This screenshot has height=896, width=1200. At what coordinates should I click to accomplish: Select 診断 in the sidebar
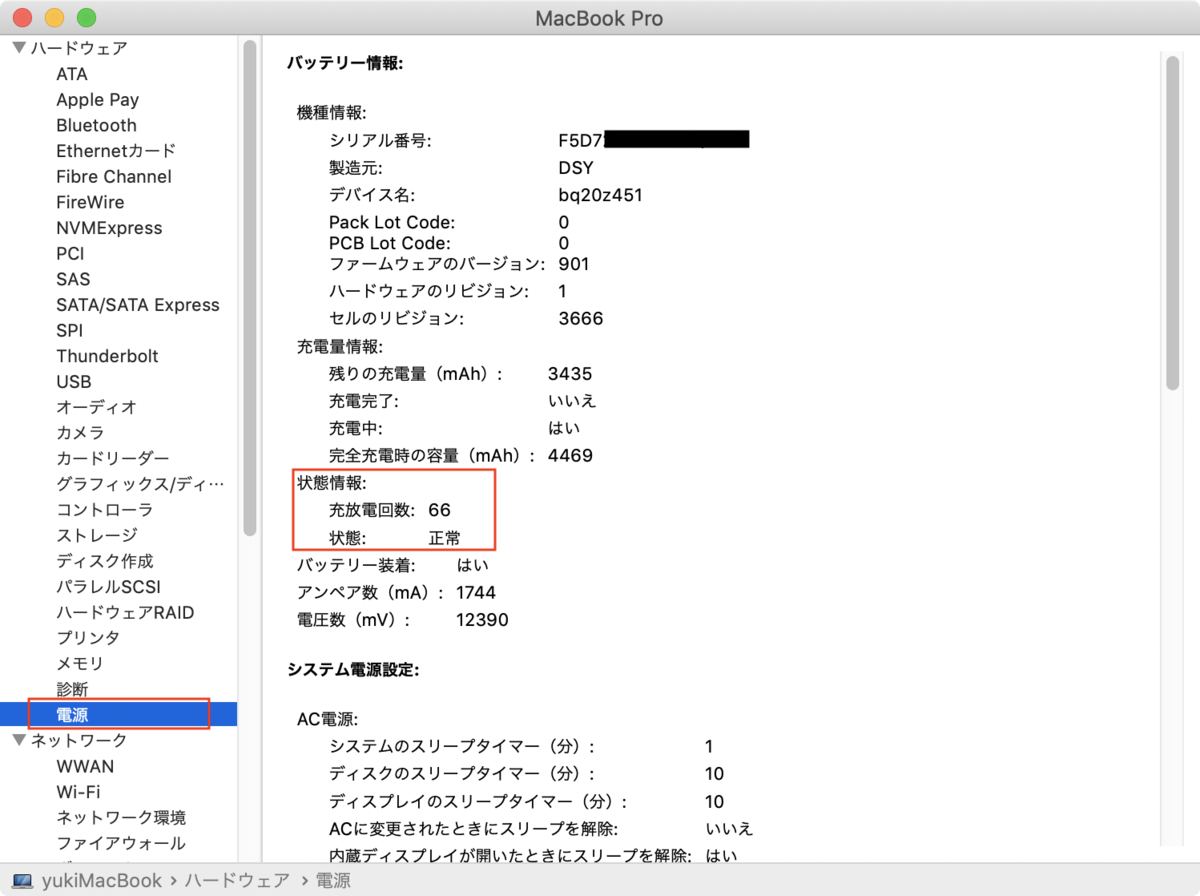[72, 689]
